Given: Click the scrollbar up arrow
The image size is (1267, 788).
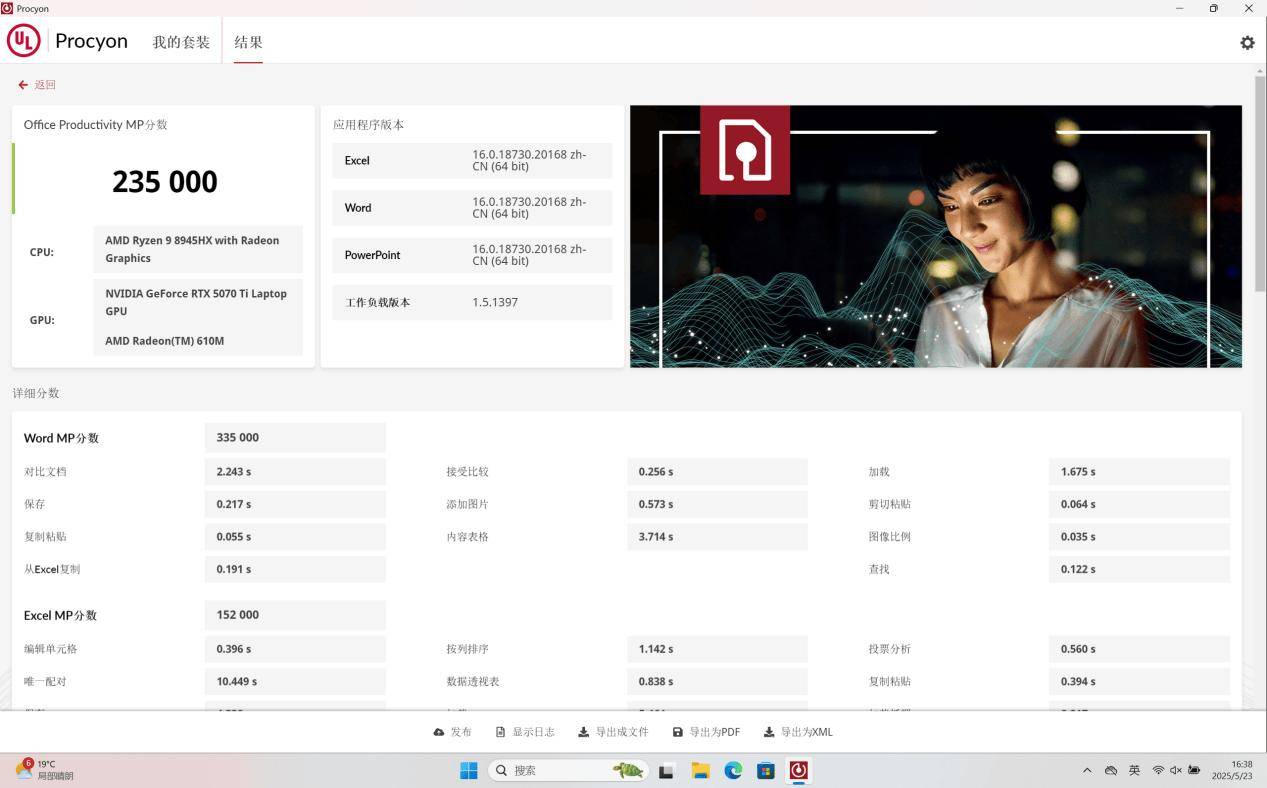Looking at the screenshot, I should tap(1260, 71).
